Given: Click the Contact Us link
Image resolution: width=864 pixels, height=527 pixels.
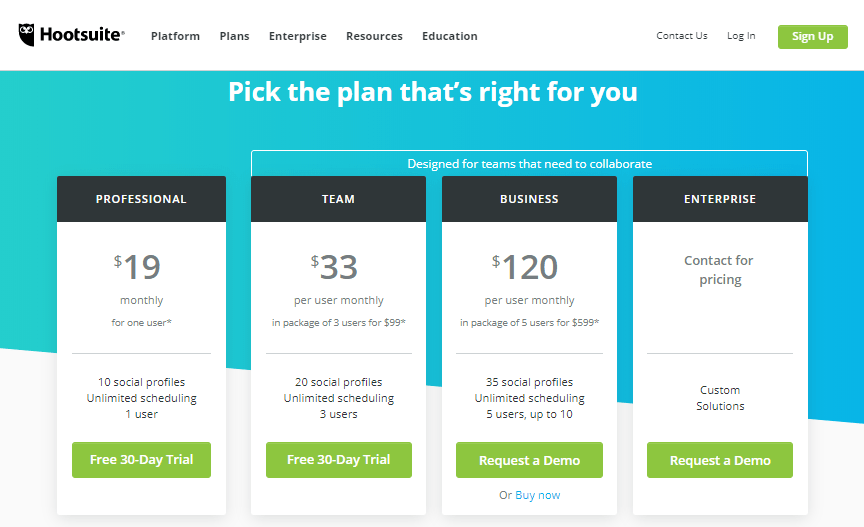Looking at the screenshot, I should click(x=682, y=36).
